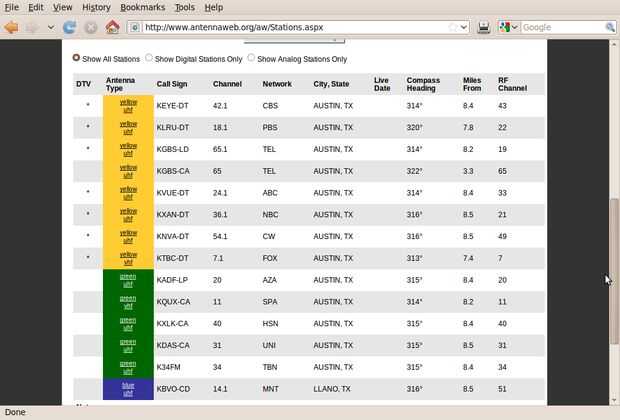Image resolution: width=620 pixels, height=420 pixels.
Task: Click the 322° compass heading cell
Action: click(414, 171)
